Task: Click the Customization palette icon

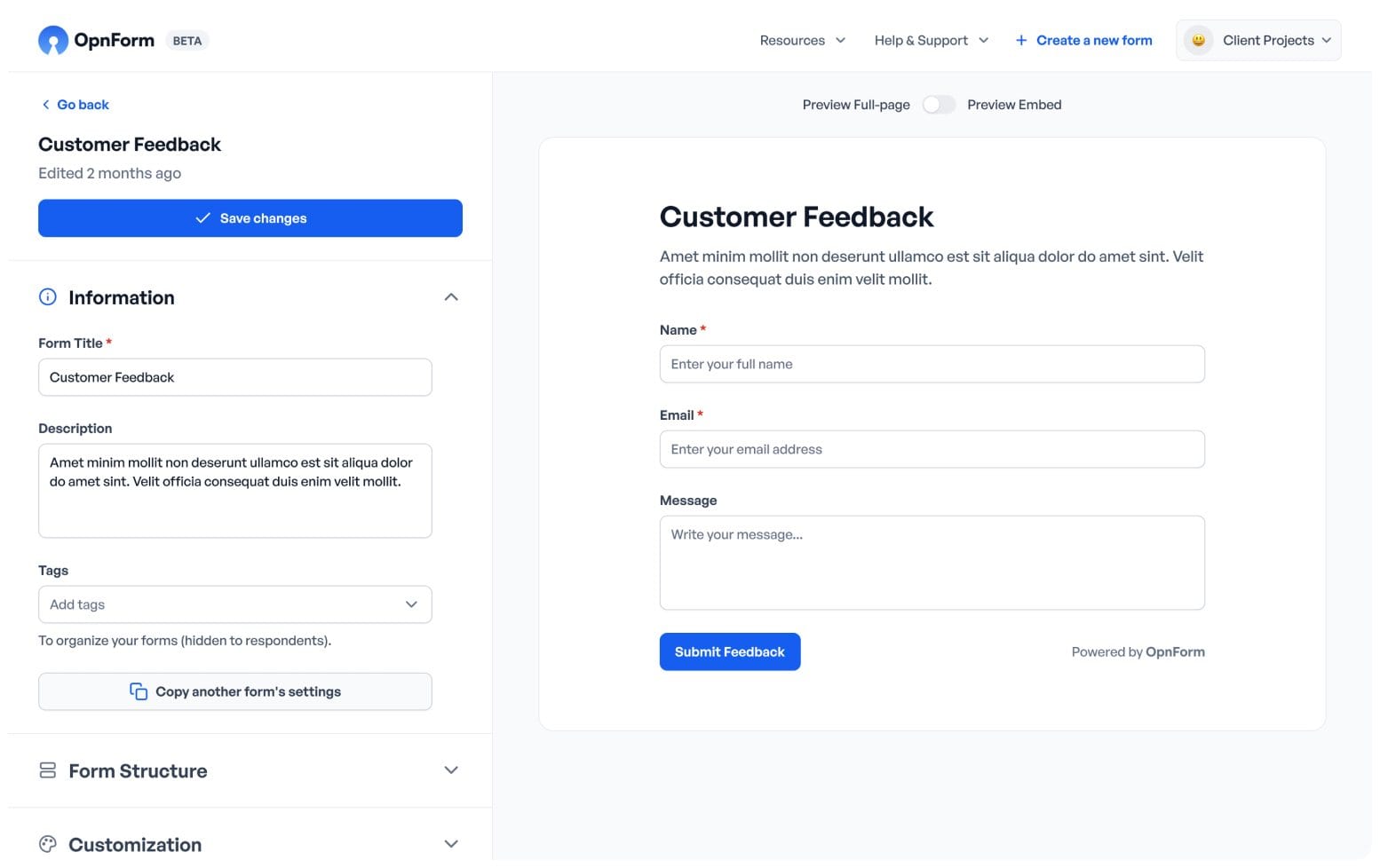Action: coord(48,843)
